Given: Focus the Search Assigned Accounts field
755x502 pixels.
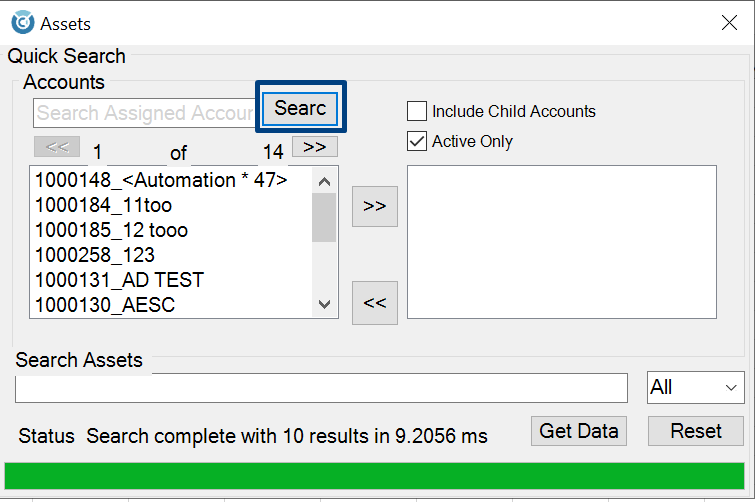Looking at the screenshot, I should [145, 113].
